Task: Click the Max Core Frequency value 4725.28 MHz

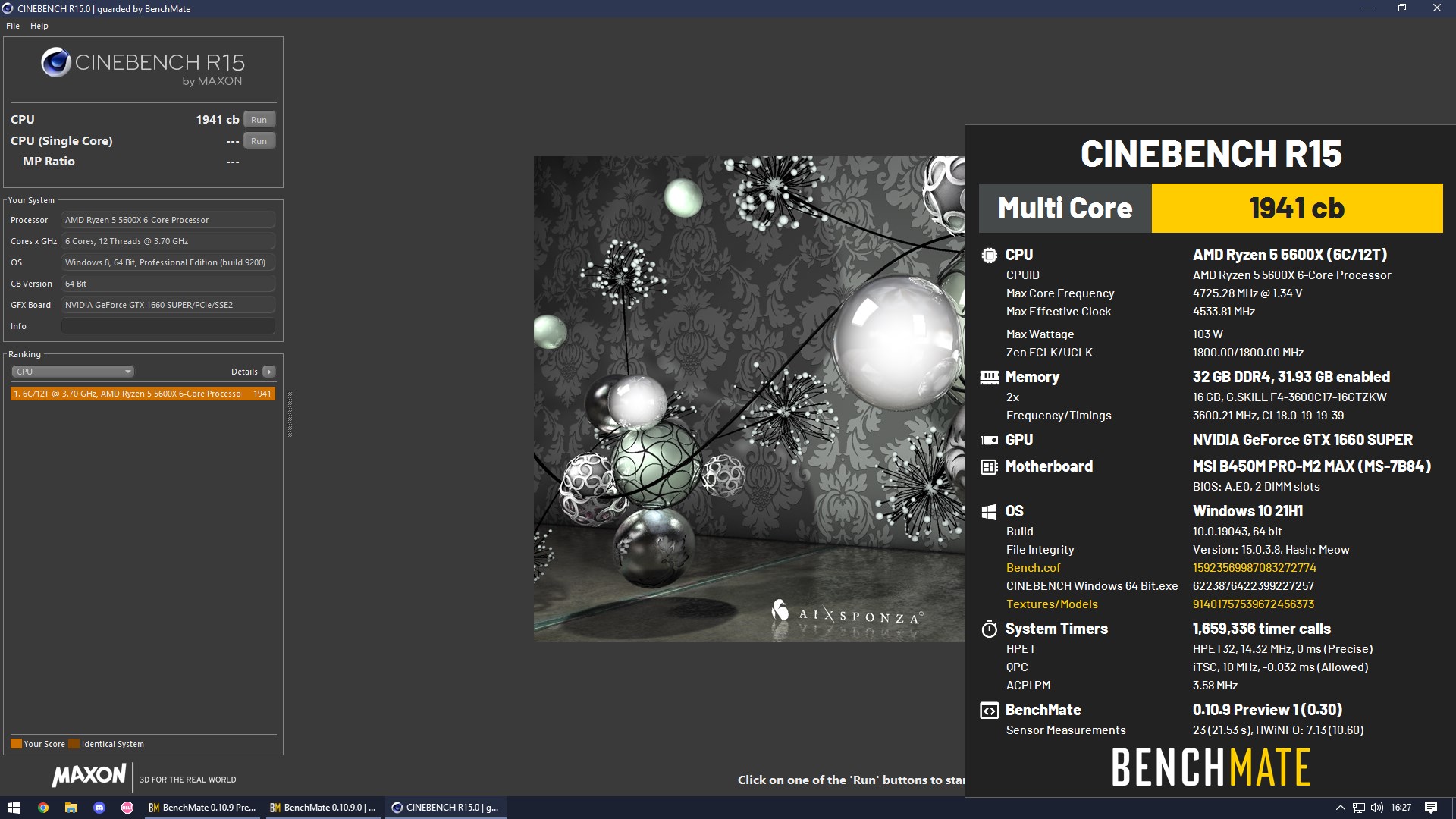Action: (x=1247, y=293)
